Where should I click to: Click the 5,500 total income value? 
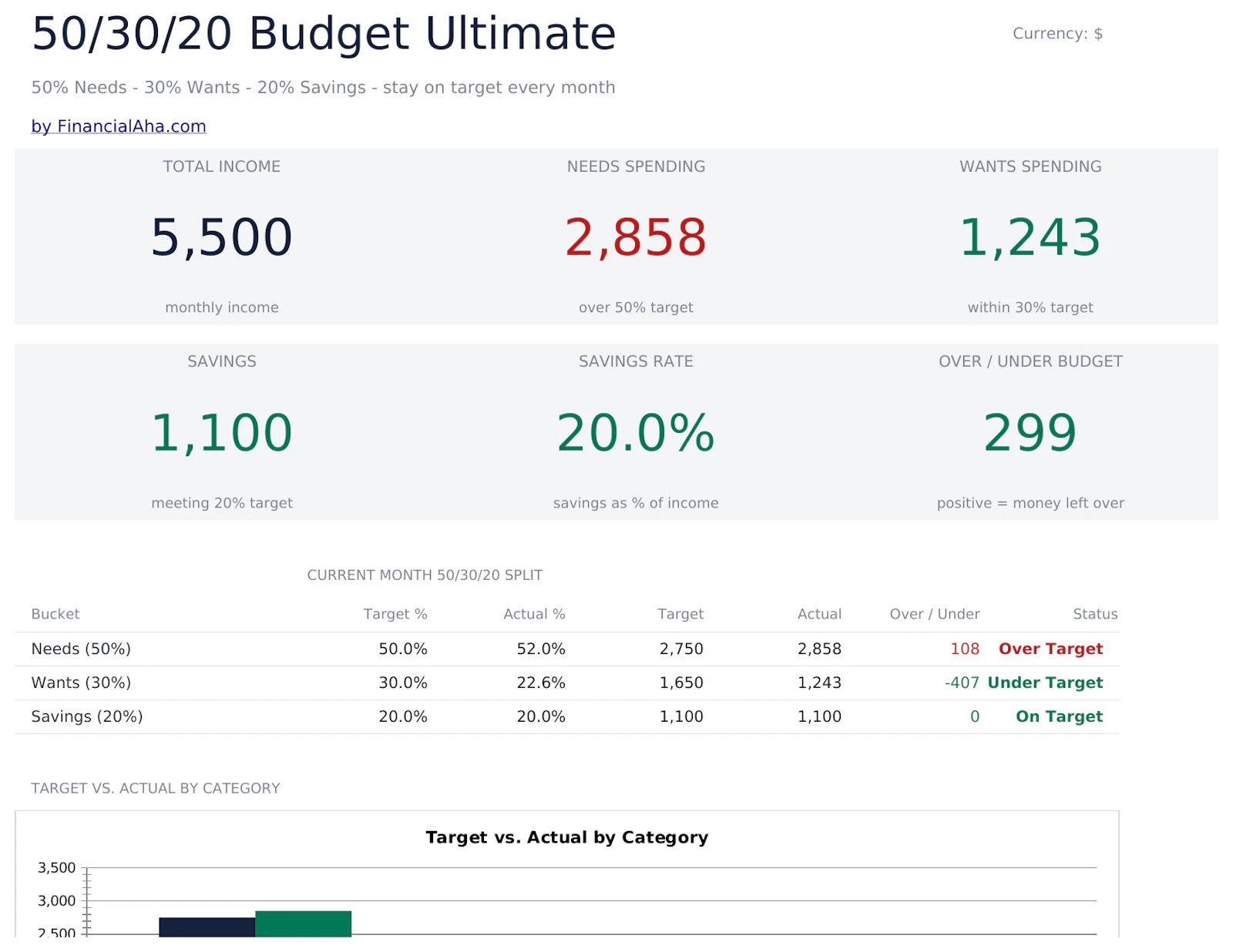[222, 237]
